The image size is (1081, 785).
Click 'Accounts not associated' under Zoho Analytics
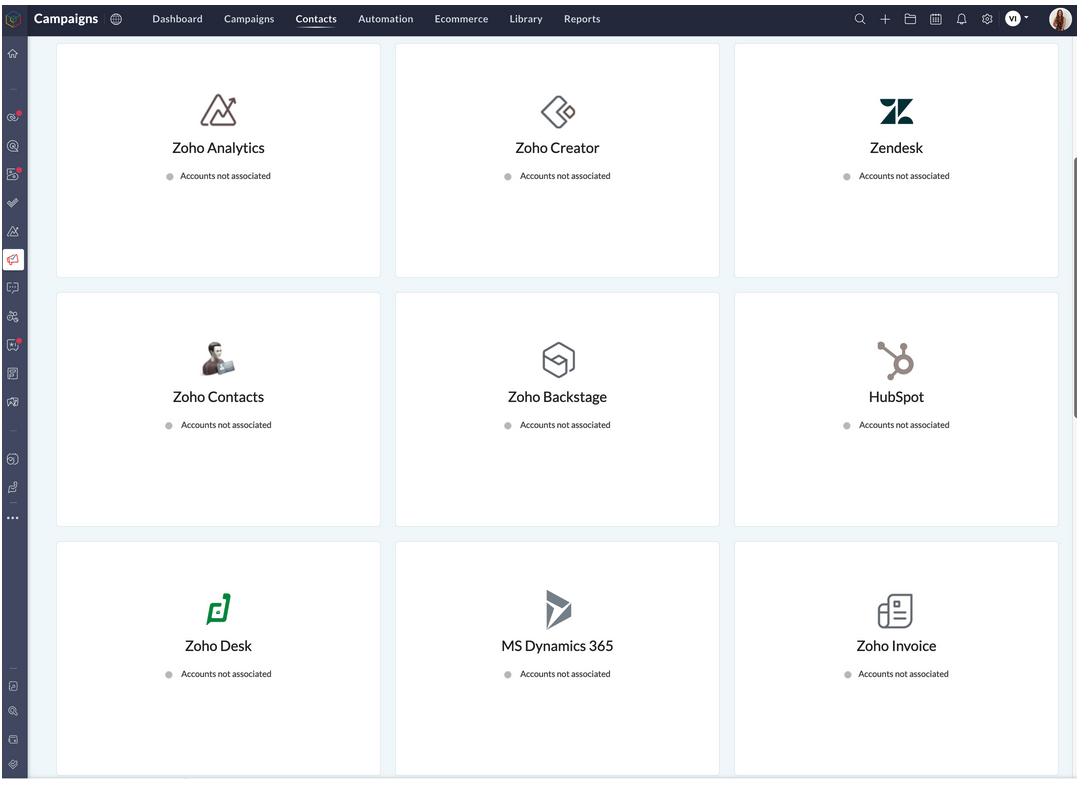point(225,176)
